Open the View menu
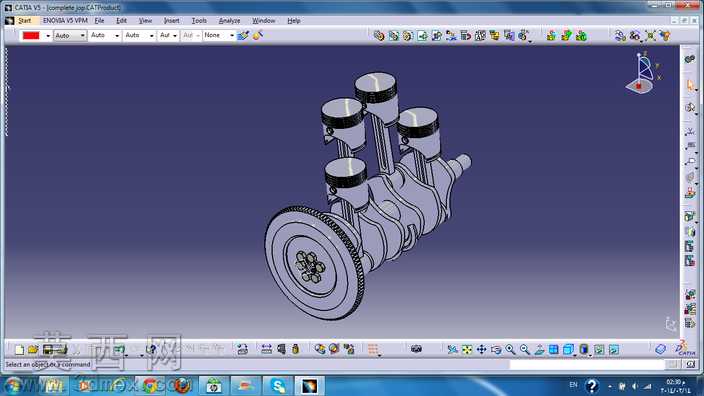This screenshot has width=704, height=396. point(145,21)
